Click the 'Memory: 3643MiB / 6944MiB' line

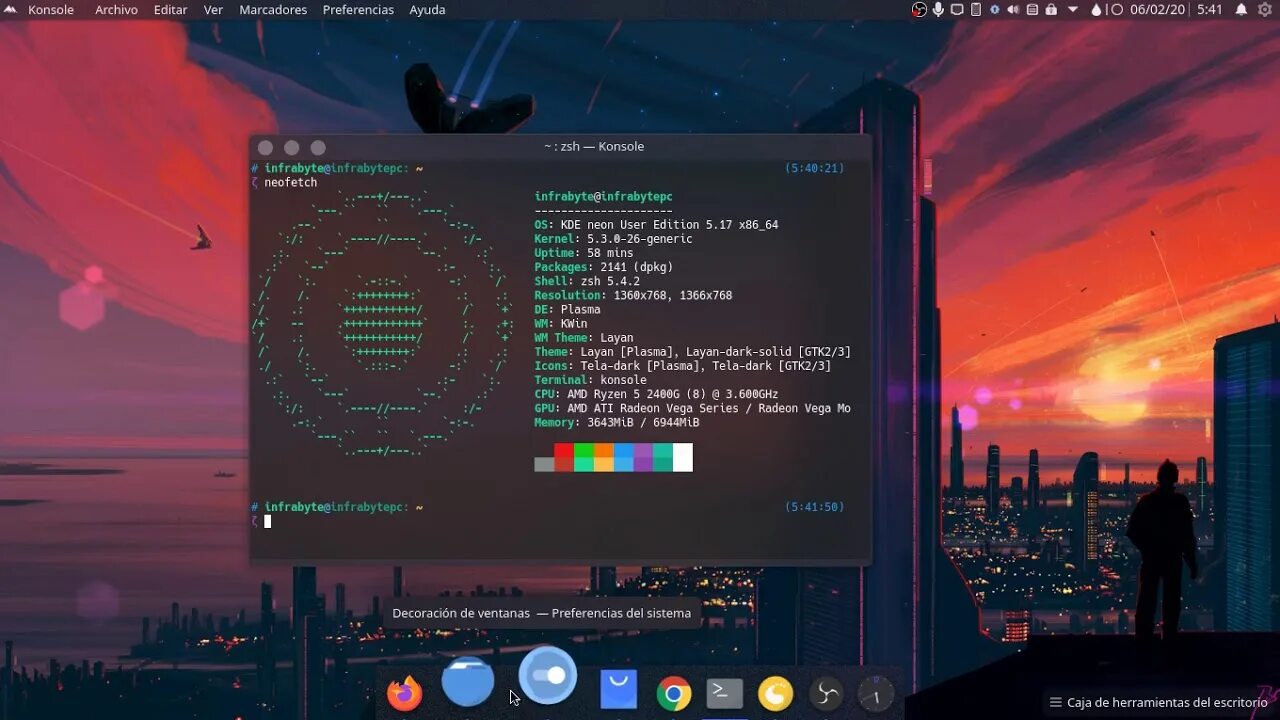[617, 423]
